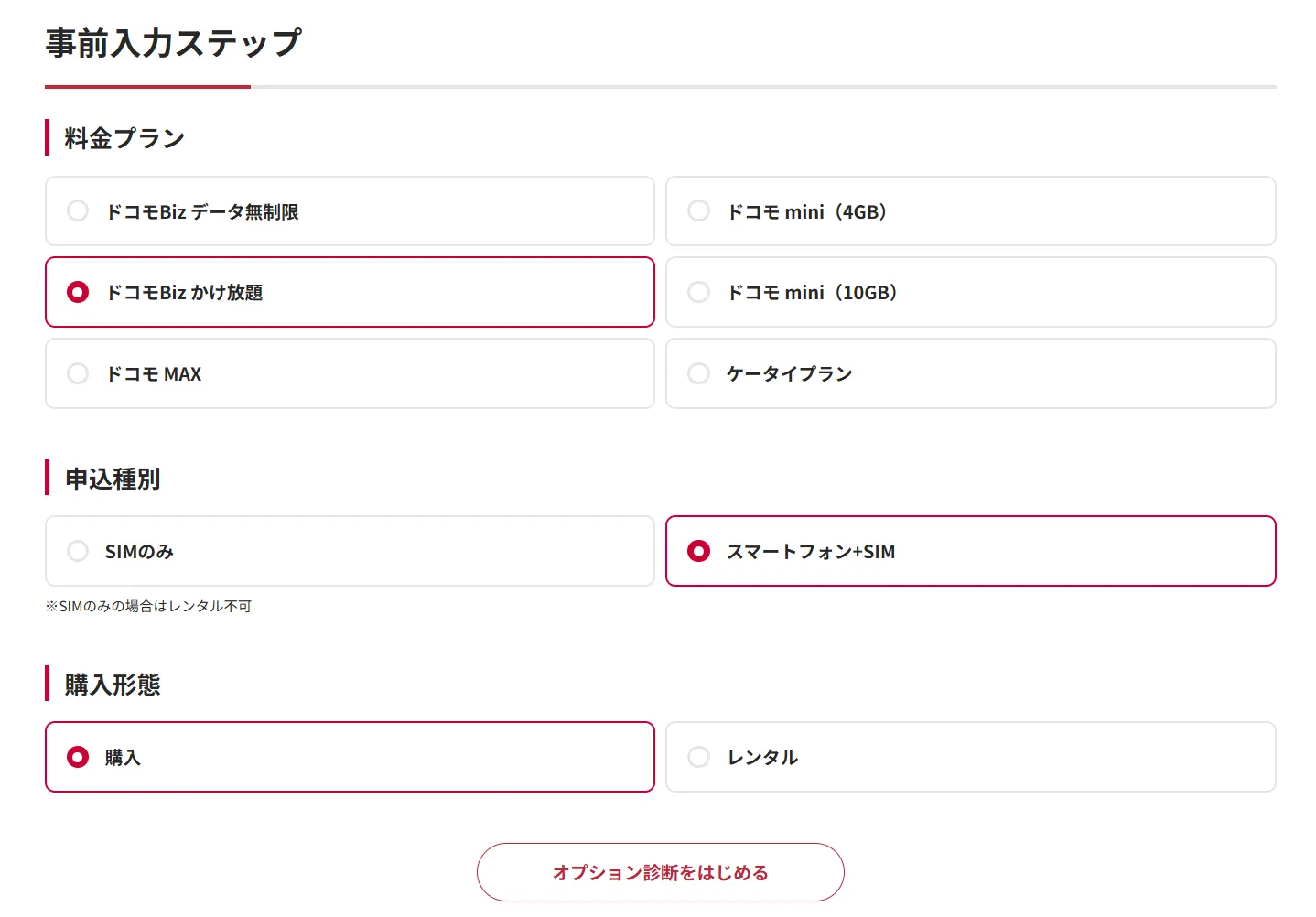The width and height of the screenshot is (1316, 917).
Task: Choose the ケータイプラン option
Action: pyautogui.click(x=970, y=373)
